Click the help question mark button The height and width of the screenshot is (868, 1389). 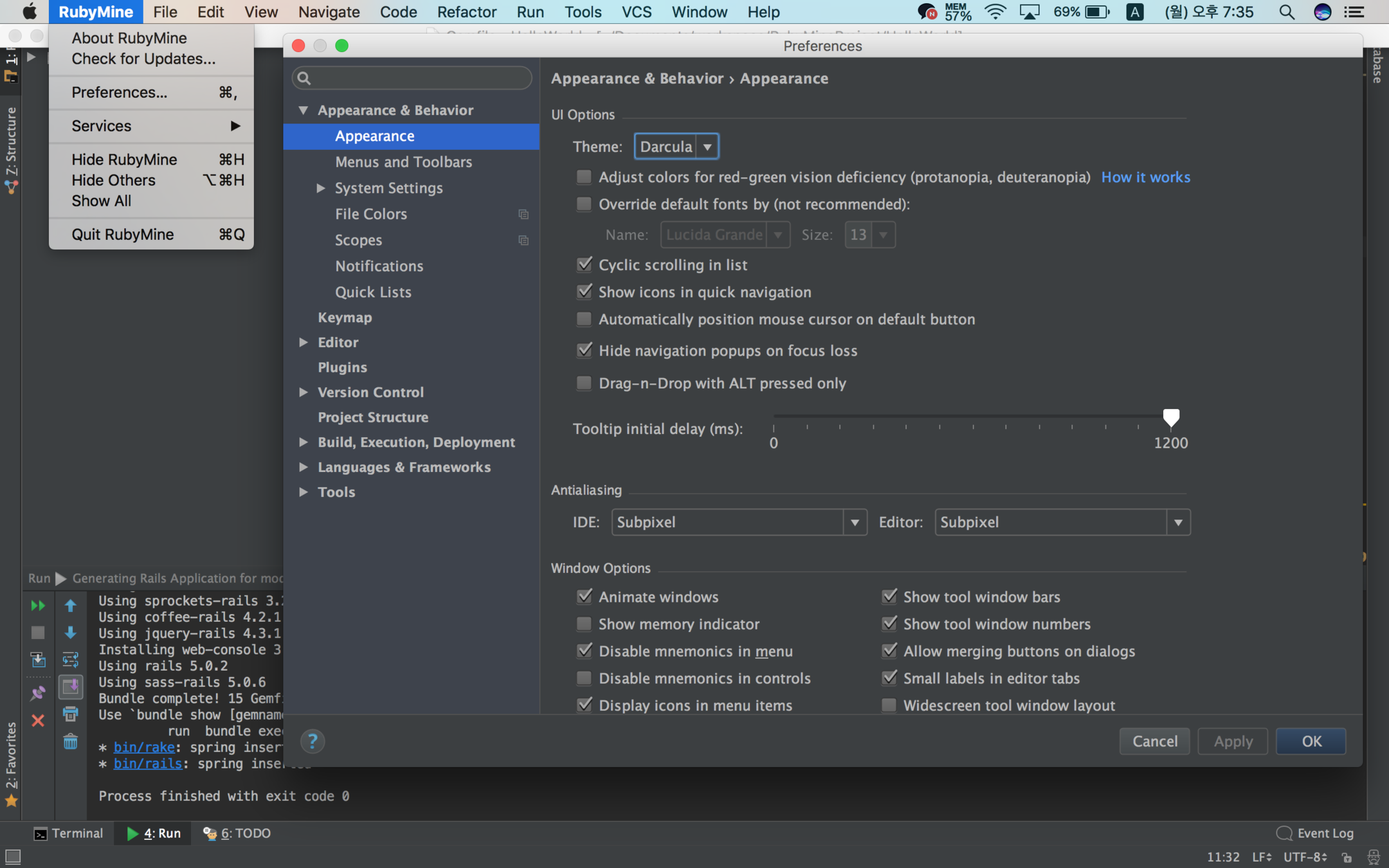[313, 741]
